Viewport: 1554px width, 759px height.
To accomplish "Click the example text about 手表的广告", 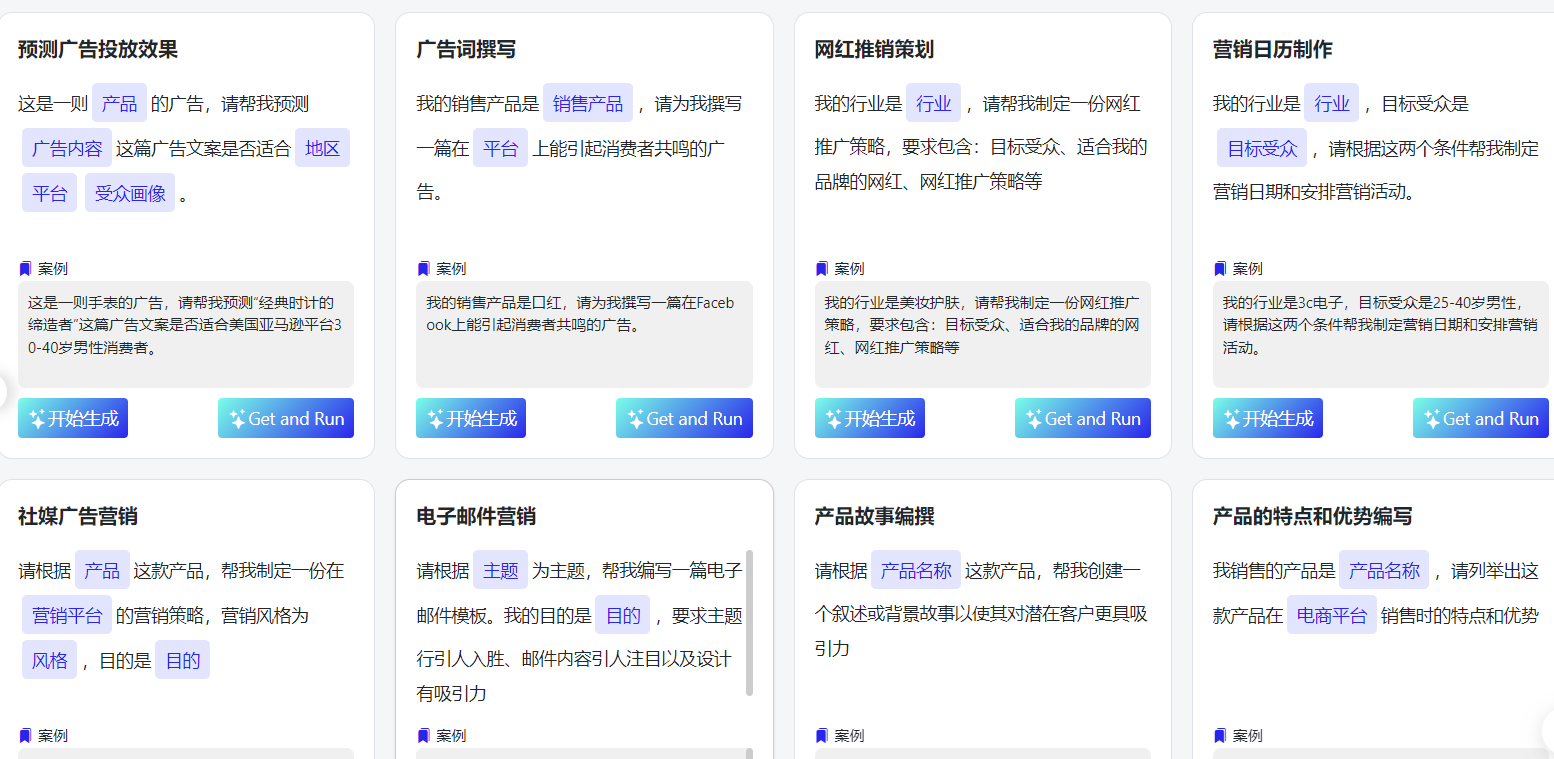I will 186,324.
